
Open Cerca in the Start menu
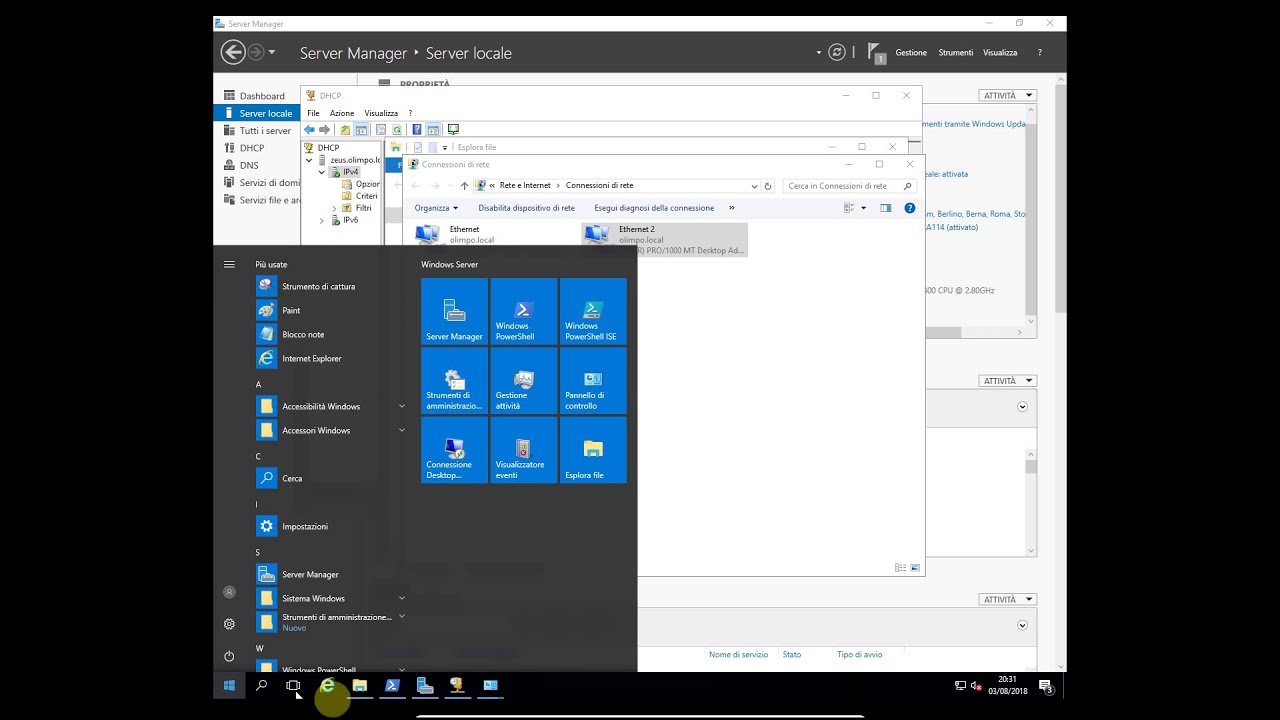tap(331, 478)
